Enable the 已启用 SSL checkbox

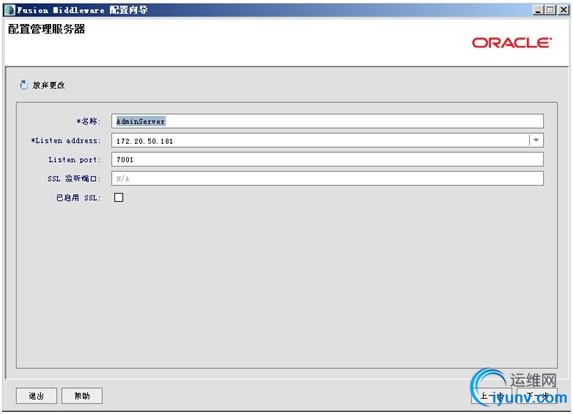tap(119, 198)
